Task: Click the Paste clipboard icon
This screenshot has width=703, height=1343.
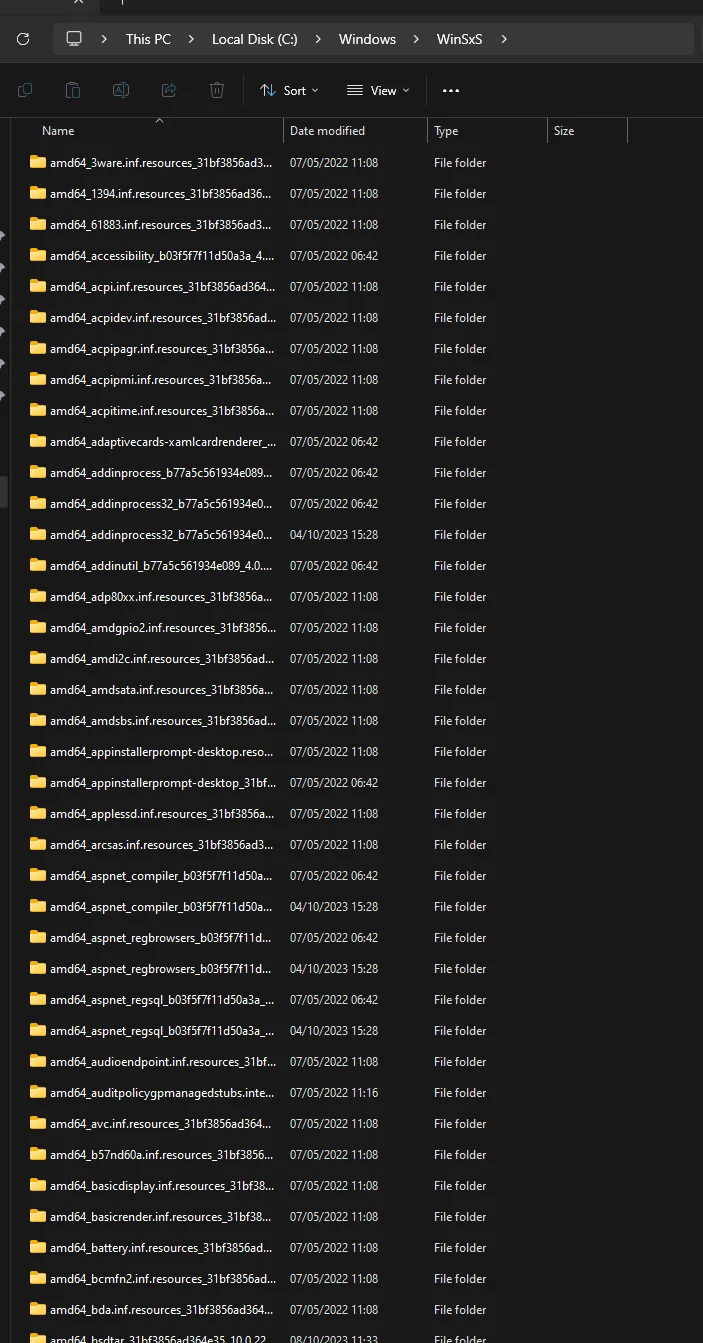Action: pos(73,90)
